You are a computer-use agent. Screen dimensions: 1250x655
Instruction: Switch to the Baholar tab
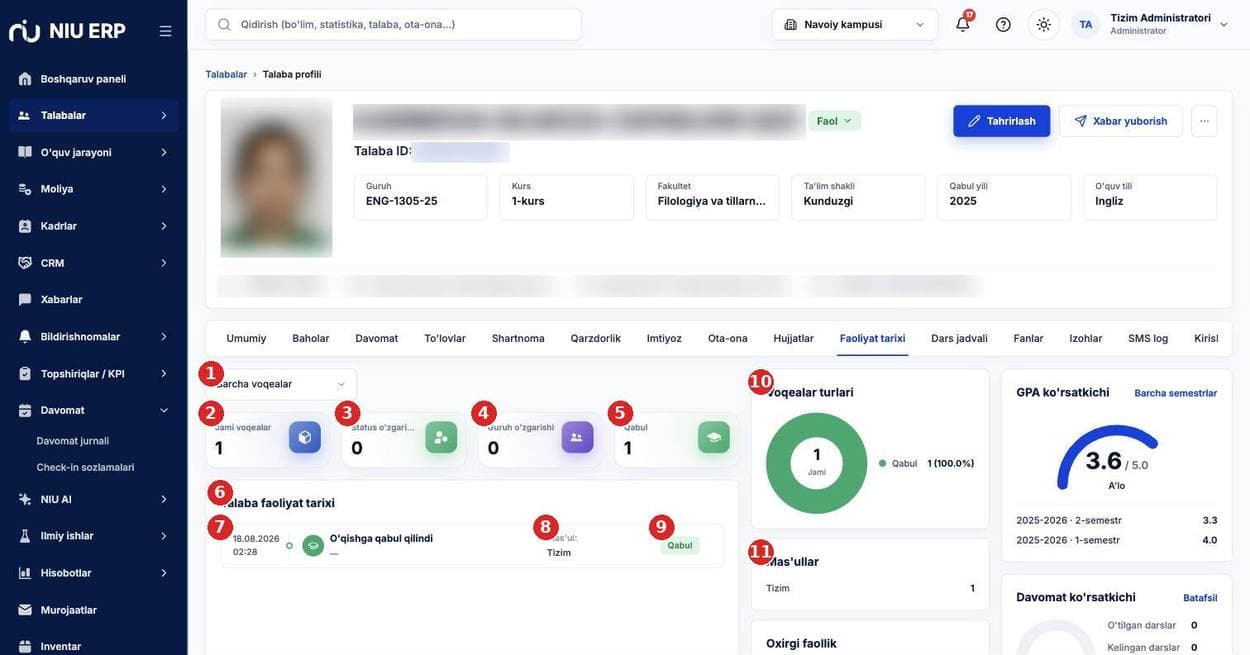click(311, 338)
